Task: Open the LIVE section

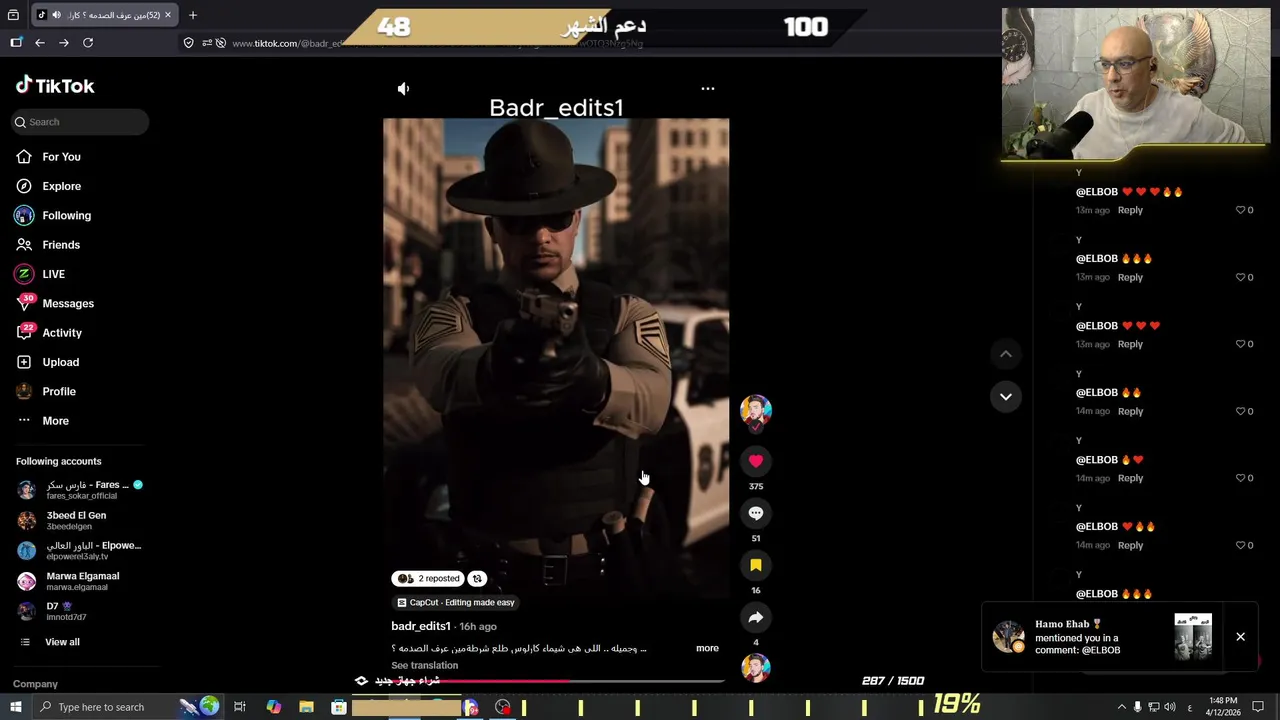Action: click(40, 274)
